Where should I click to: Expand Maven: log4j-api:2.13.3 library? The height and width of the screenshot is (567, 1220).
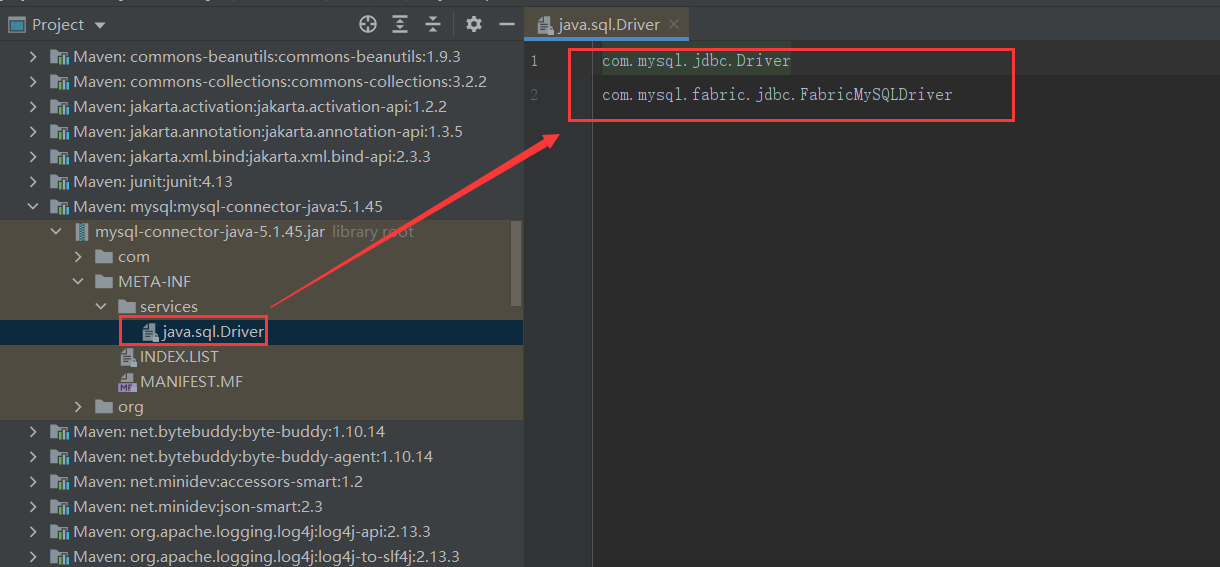tap(34, 531)
